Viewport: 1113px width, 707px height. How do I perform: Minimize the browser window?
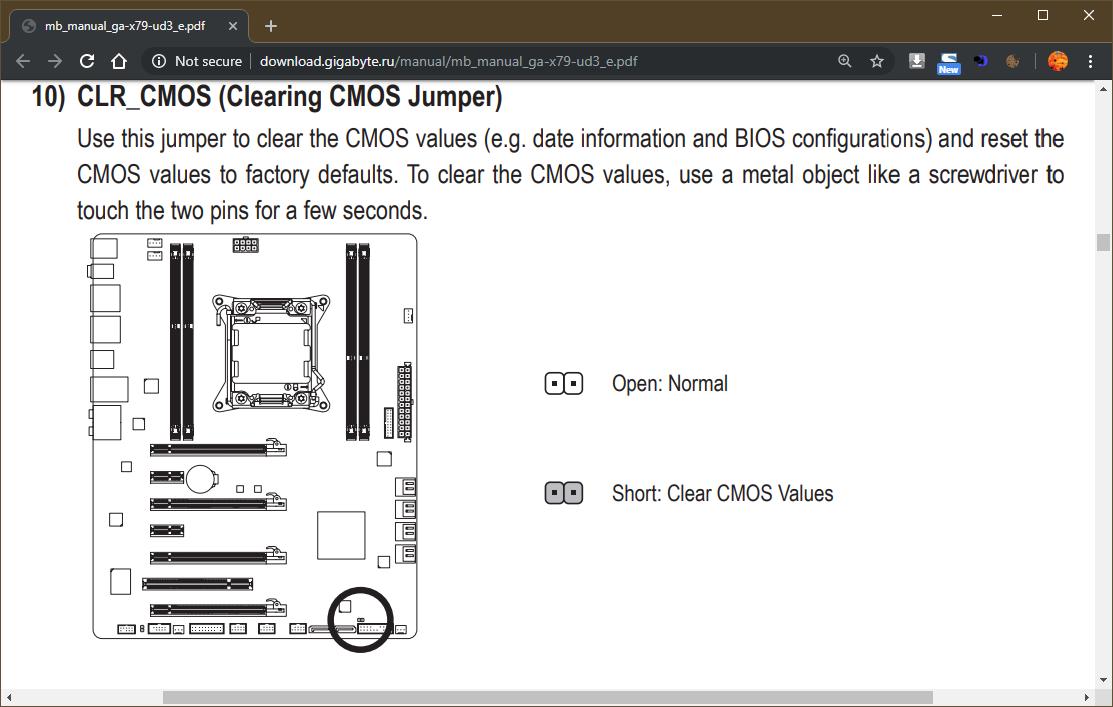point(997,15)
